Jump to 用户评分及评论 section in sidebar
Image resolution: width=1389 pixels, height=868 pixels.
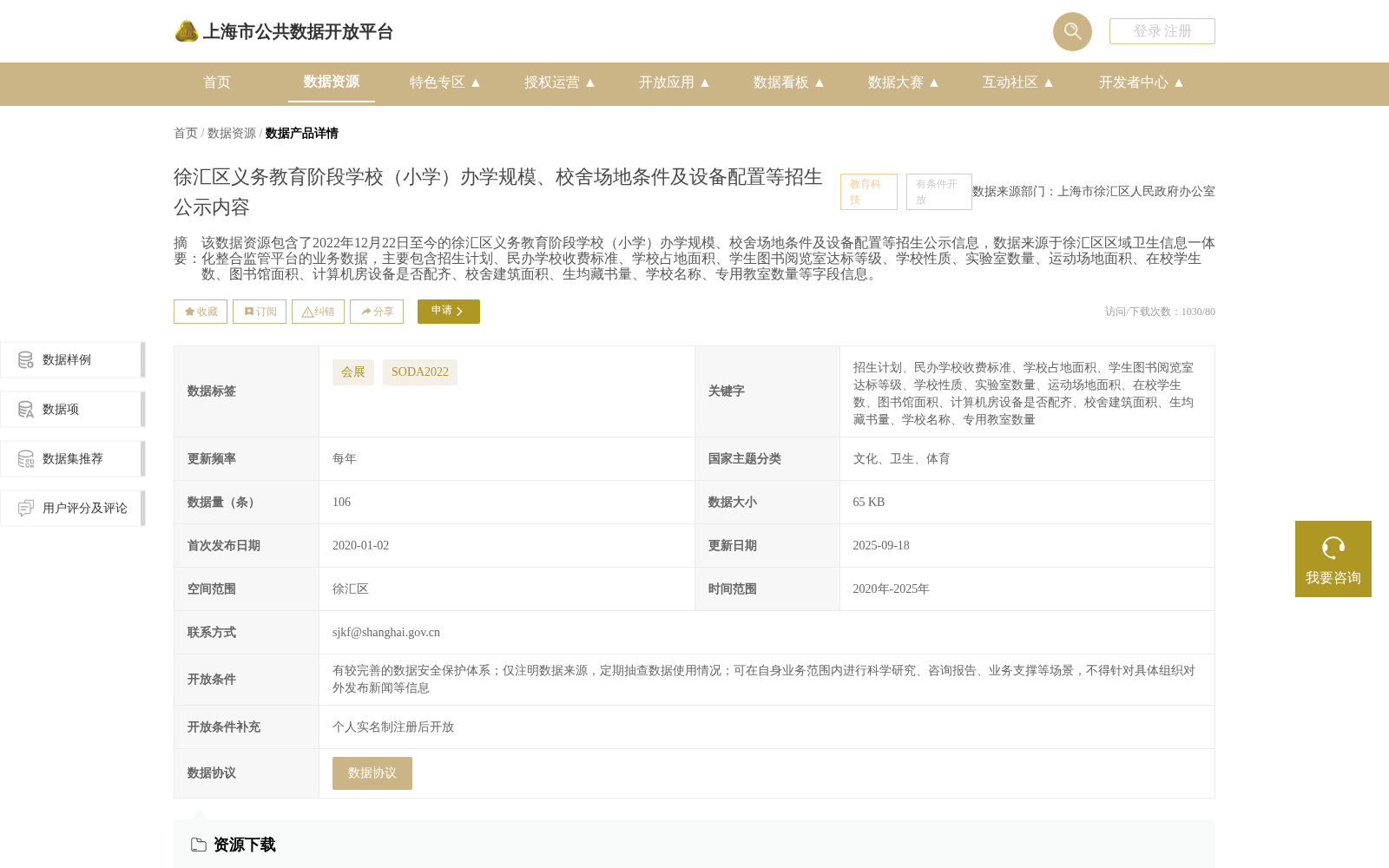(73, 508)
